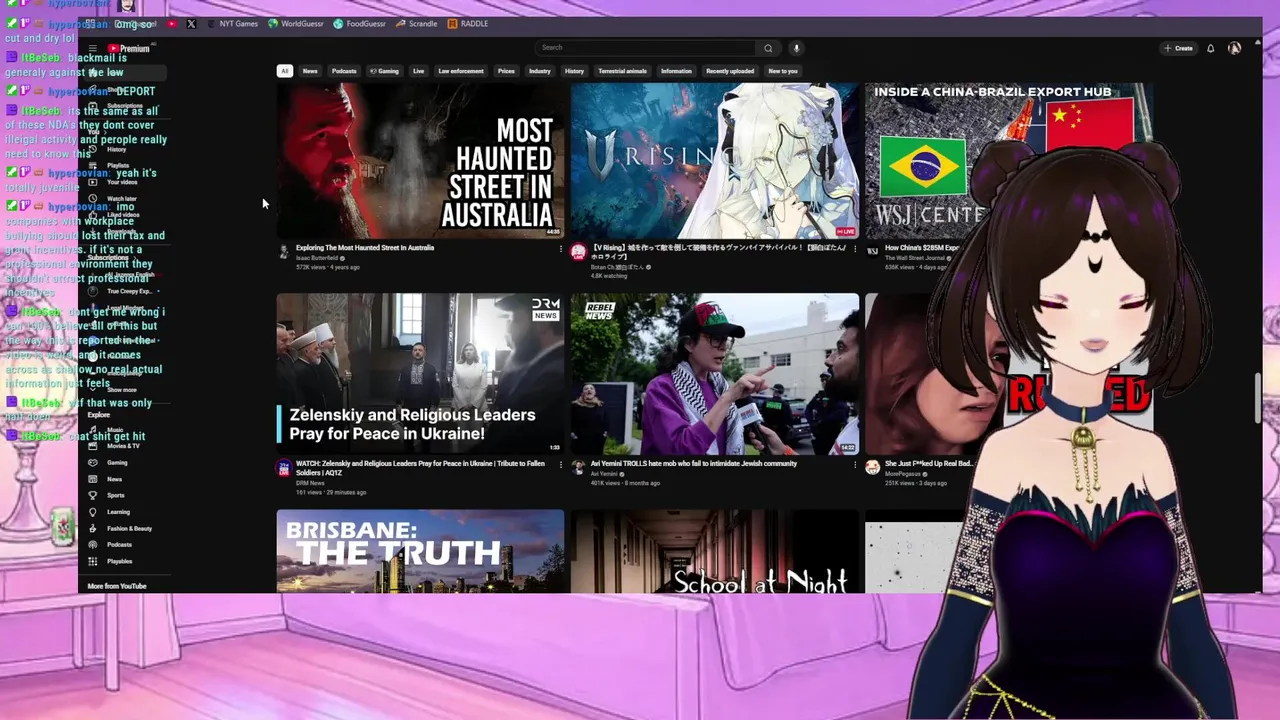
Task: Select the Live filter chip
Action: point(418,71)
